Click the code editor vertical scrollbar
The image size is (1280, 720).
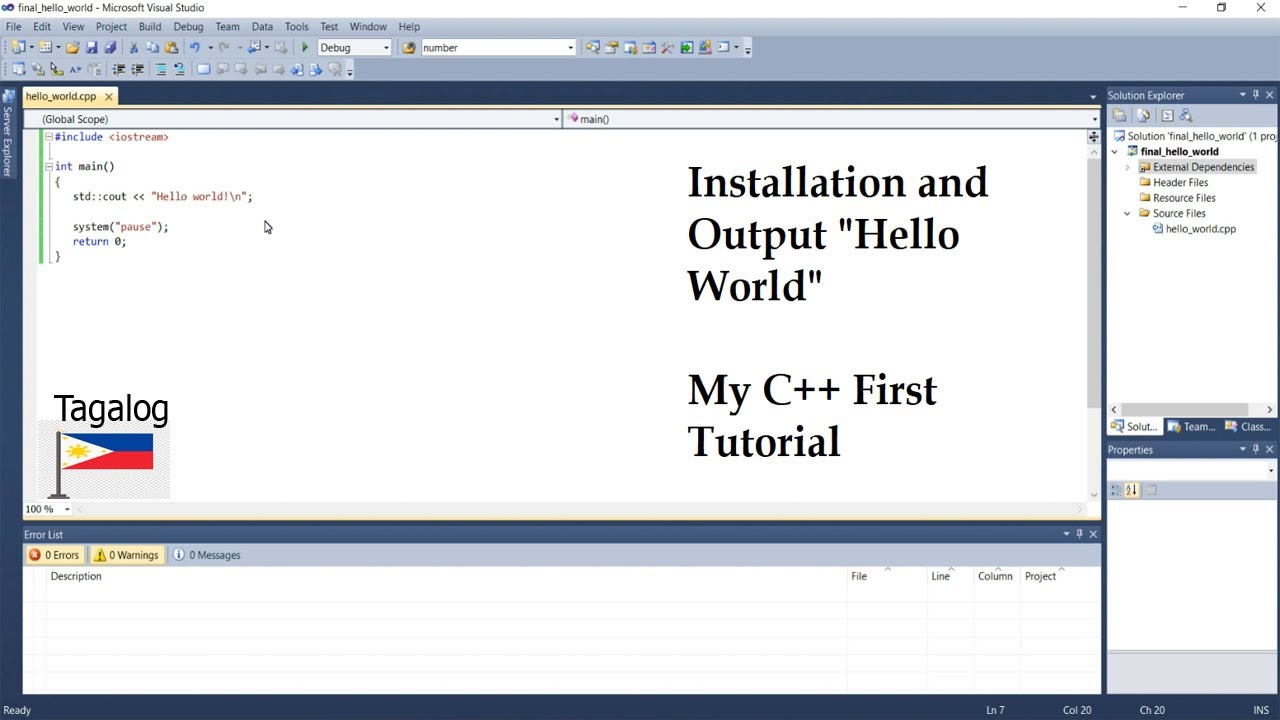(1093, 282)
